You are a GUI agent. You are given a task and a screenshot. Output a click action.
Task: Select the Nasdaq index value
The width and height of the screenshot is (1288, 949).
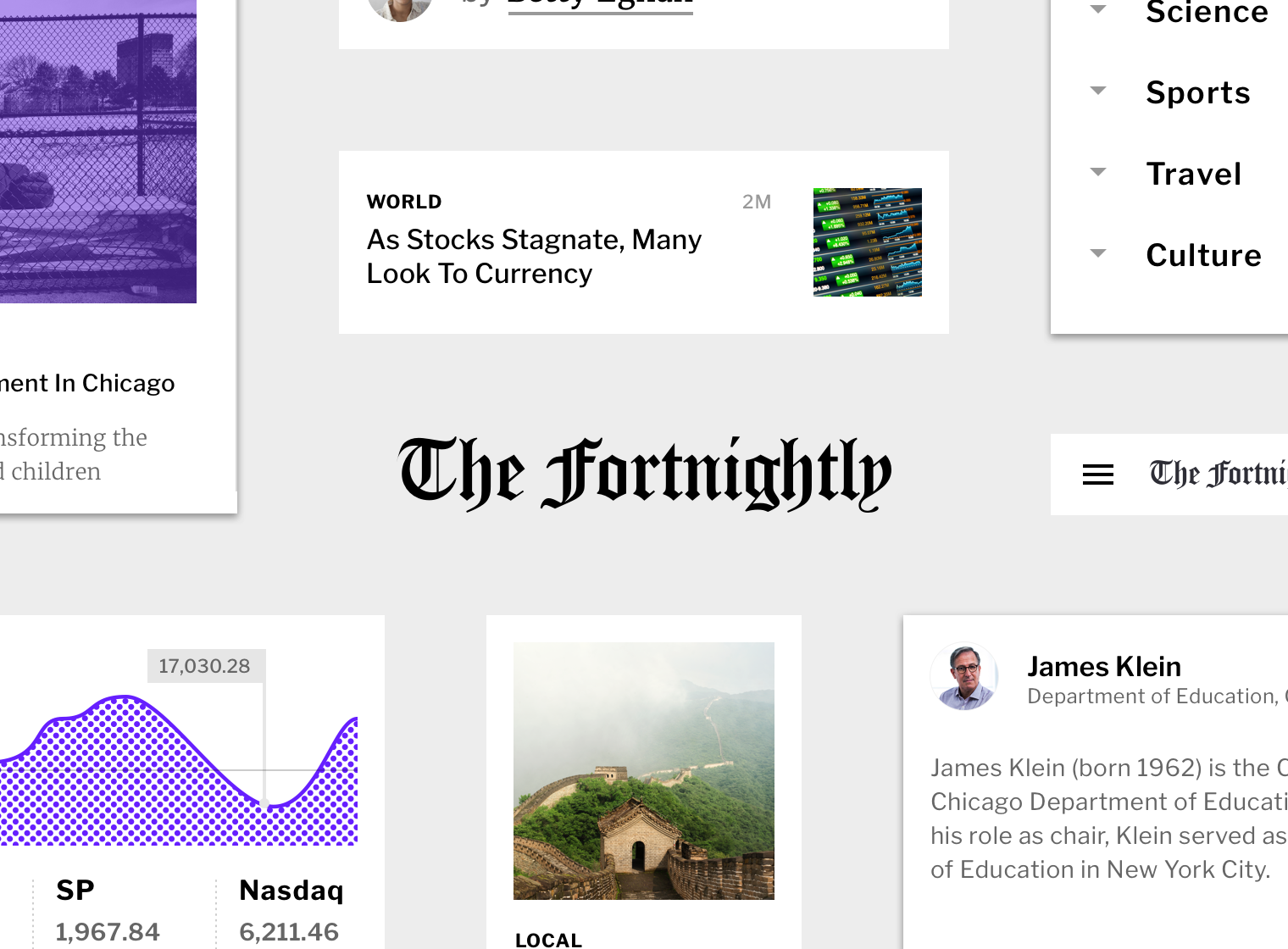(289, 932)
